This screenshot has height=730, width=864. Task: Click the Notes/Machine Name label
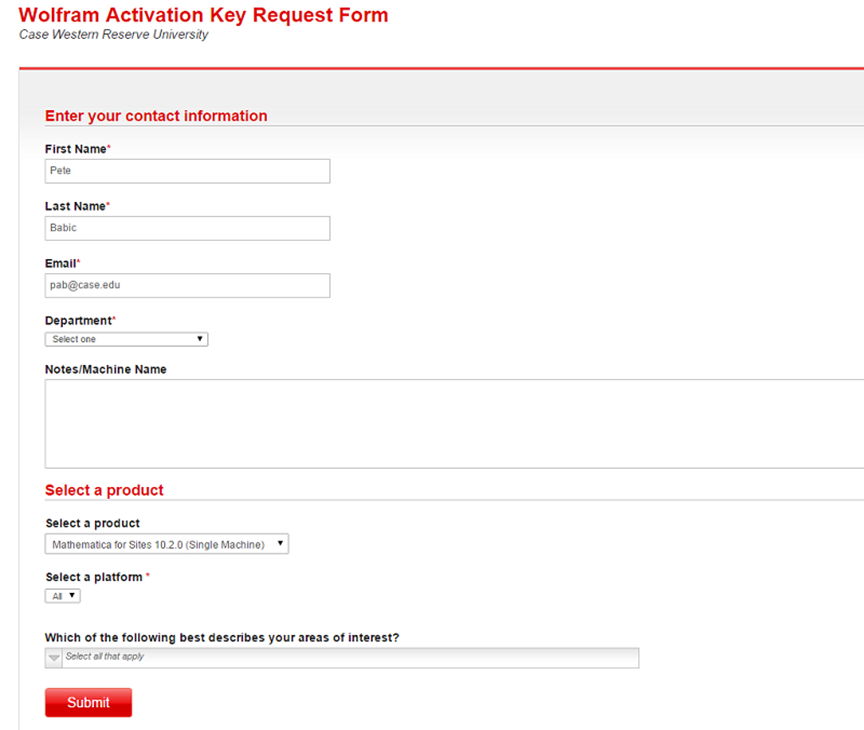pyautogui.click(x=105, y=370)
